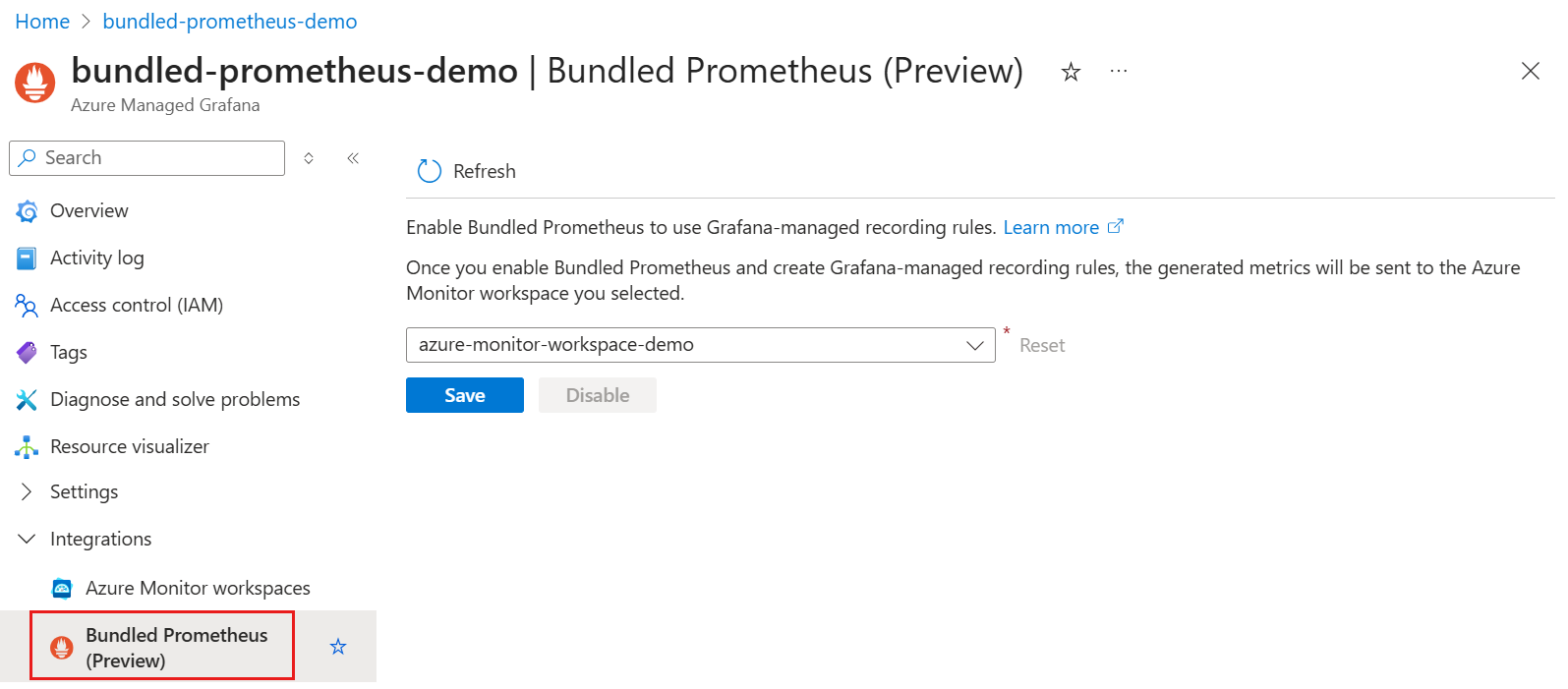Select the Resource visualizer icon
The width and height of the screenshot is (1568, 689).
pos(29,446)
